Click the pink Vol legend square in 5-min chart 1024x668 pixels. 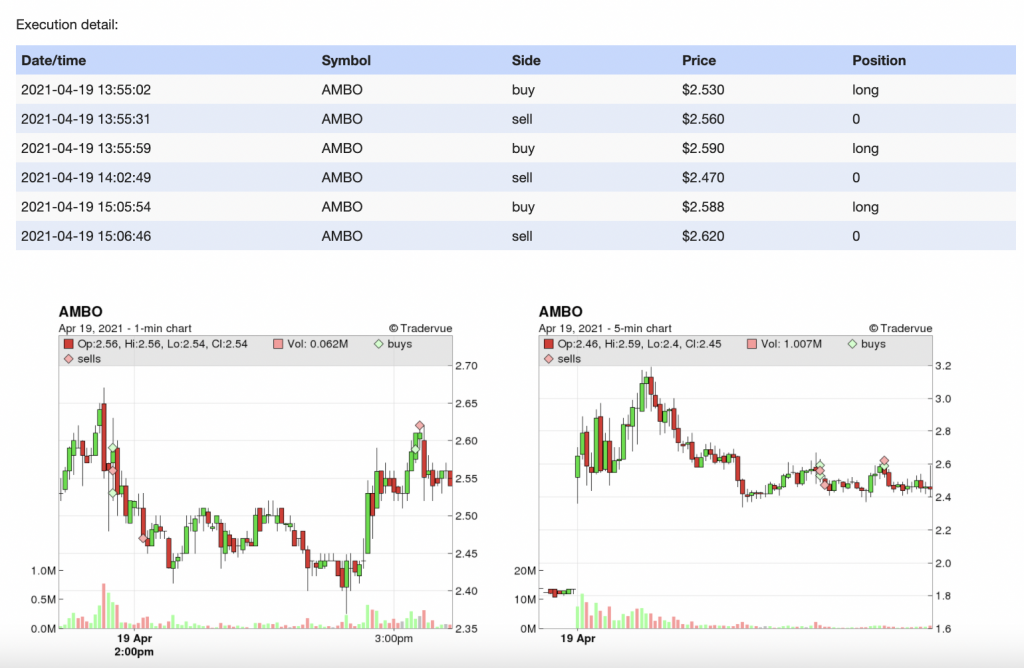tap(753, 344)
